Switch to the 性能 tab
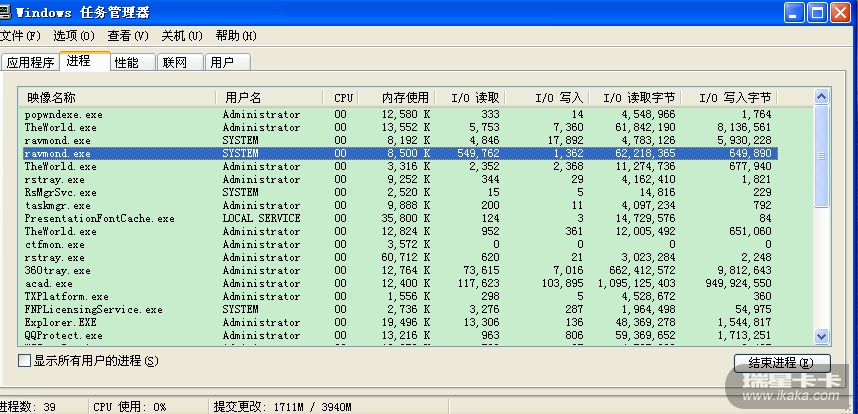 coord(133,62)
